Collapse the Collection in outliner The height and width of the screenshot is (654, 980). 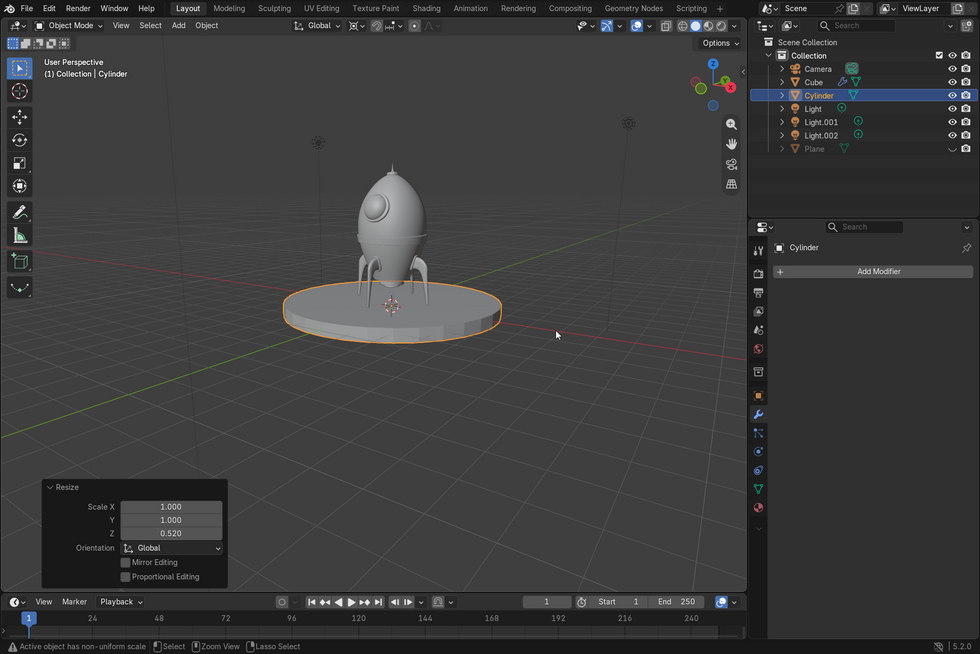coord(769,56)
